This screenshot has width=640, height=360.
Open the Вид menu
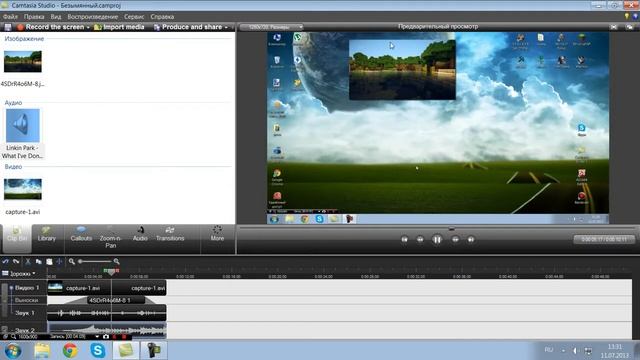point(56,17)
